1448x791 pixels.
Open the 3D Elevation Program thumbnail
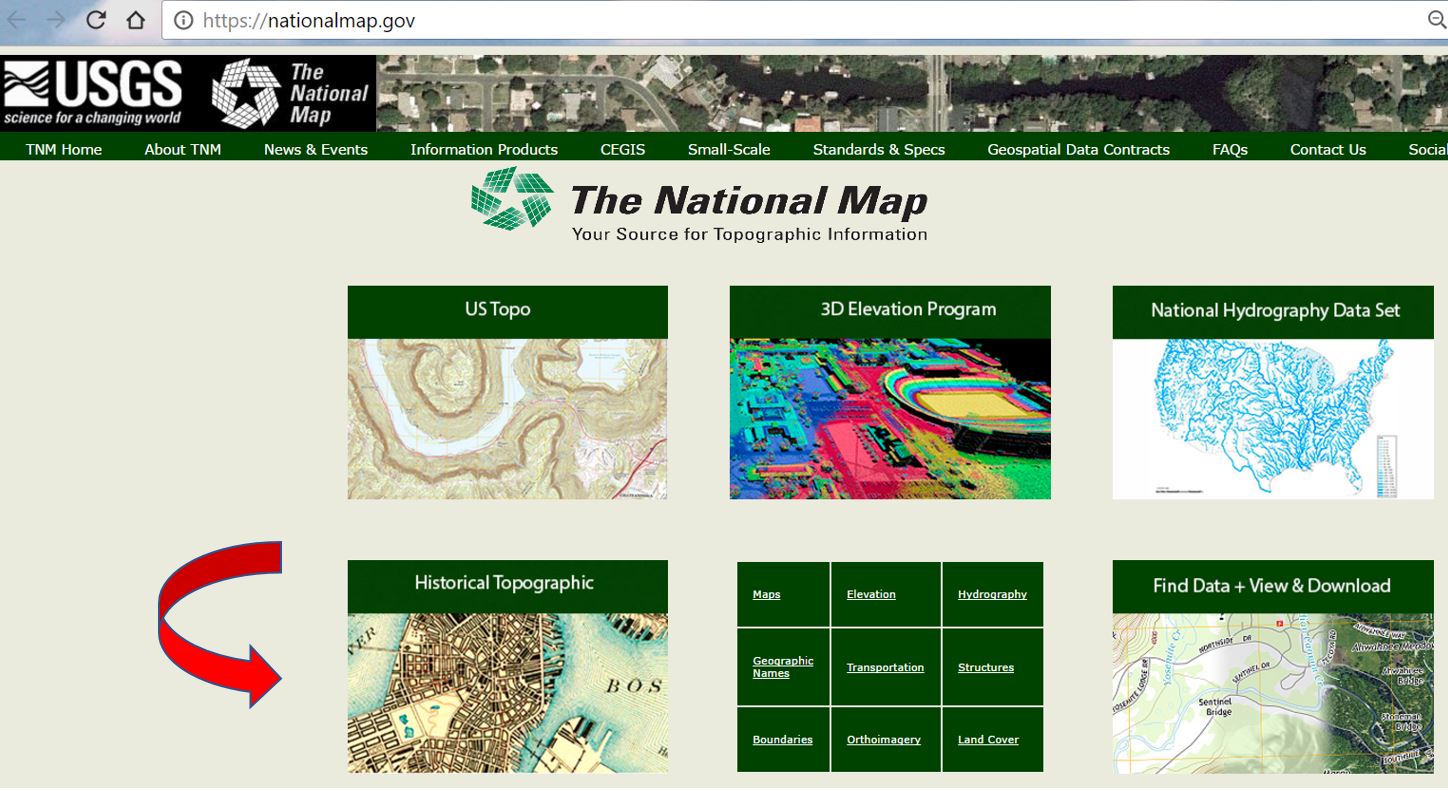pyautogui.click(x=890, y=418)
